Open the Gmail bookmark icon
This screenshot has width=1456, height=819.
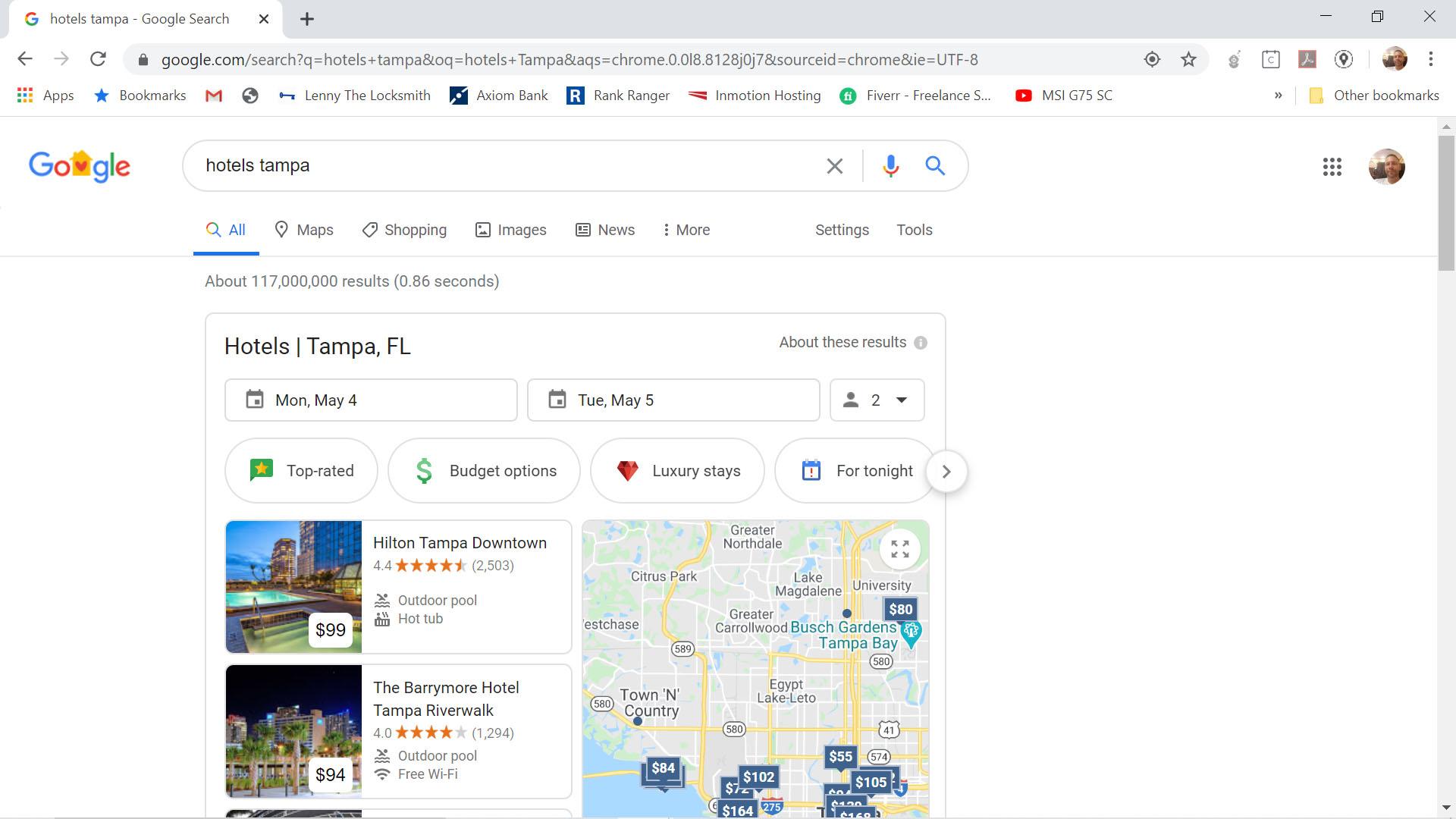tap(214, 96)
